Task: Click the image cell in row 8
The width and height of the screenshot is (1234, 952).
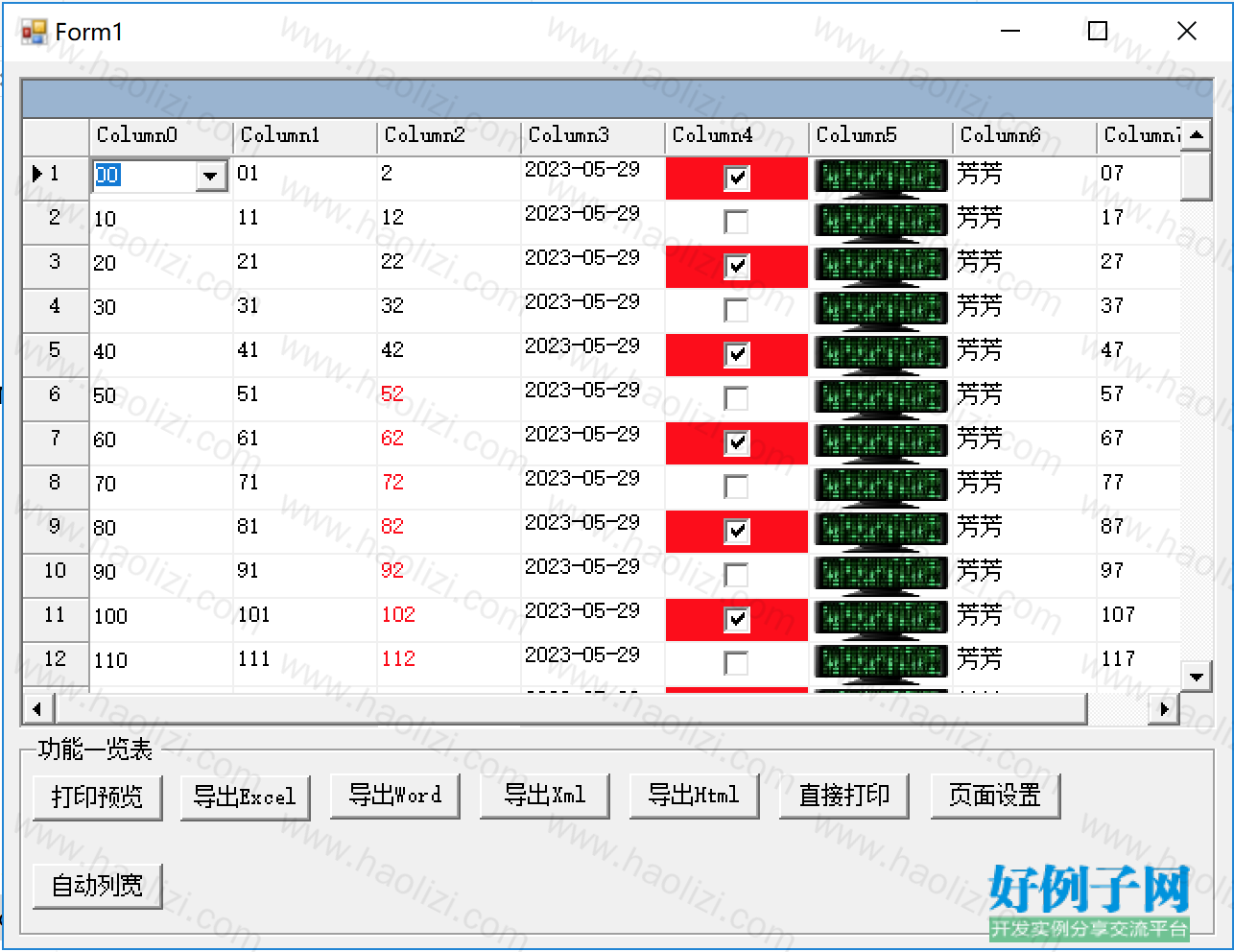Action: coord(881,487)
